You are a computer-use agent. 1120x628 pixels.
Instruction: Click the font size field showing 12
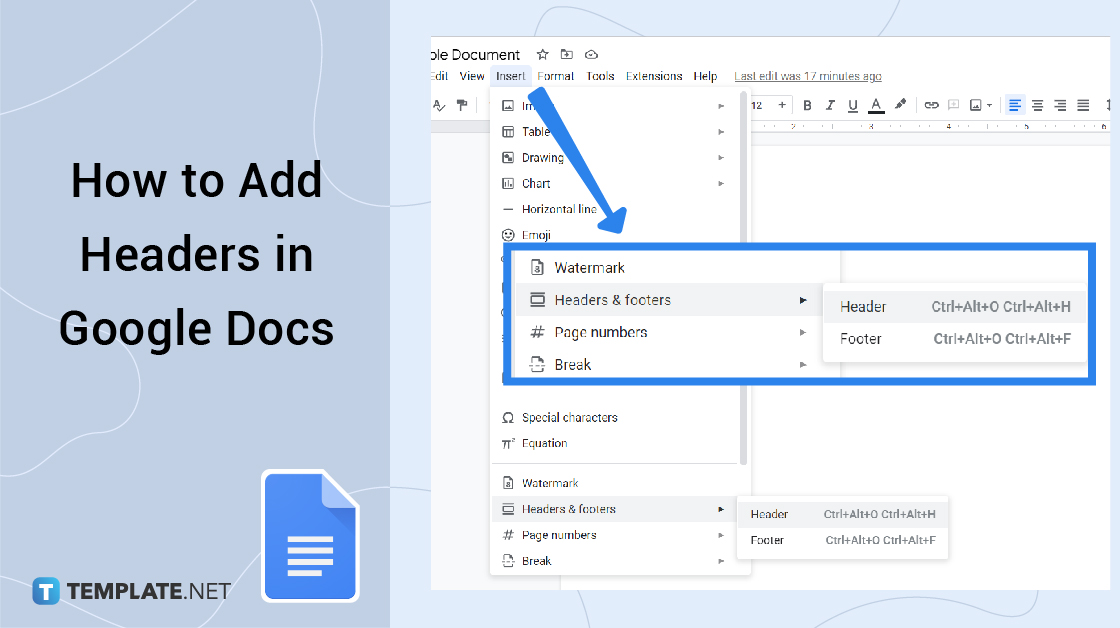coord(757,106)
